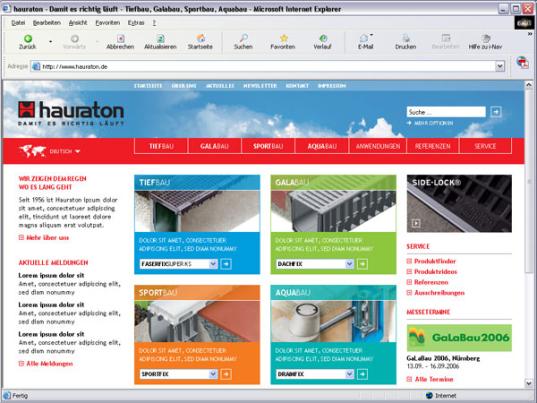The height and width of the screenshot is (403, 537).
Task: Open the E-Mail button dropdown arrow
Action: point(372,35)
